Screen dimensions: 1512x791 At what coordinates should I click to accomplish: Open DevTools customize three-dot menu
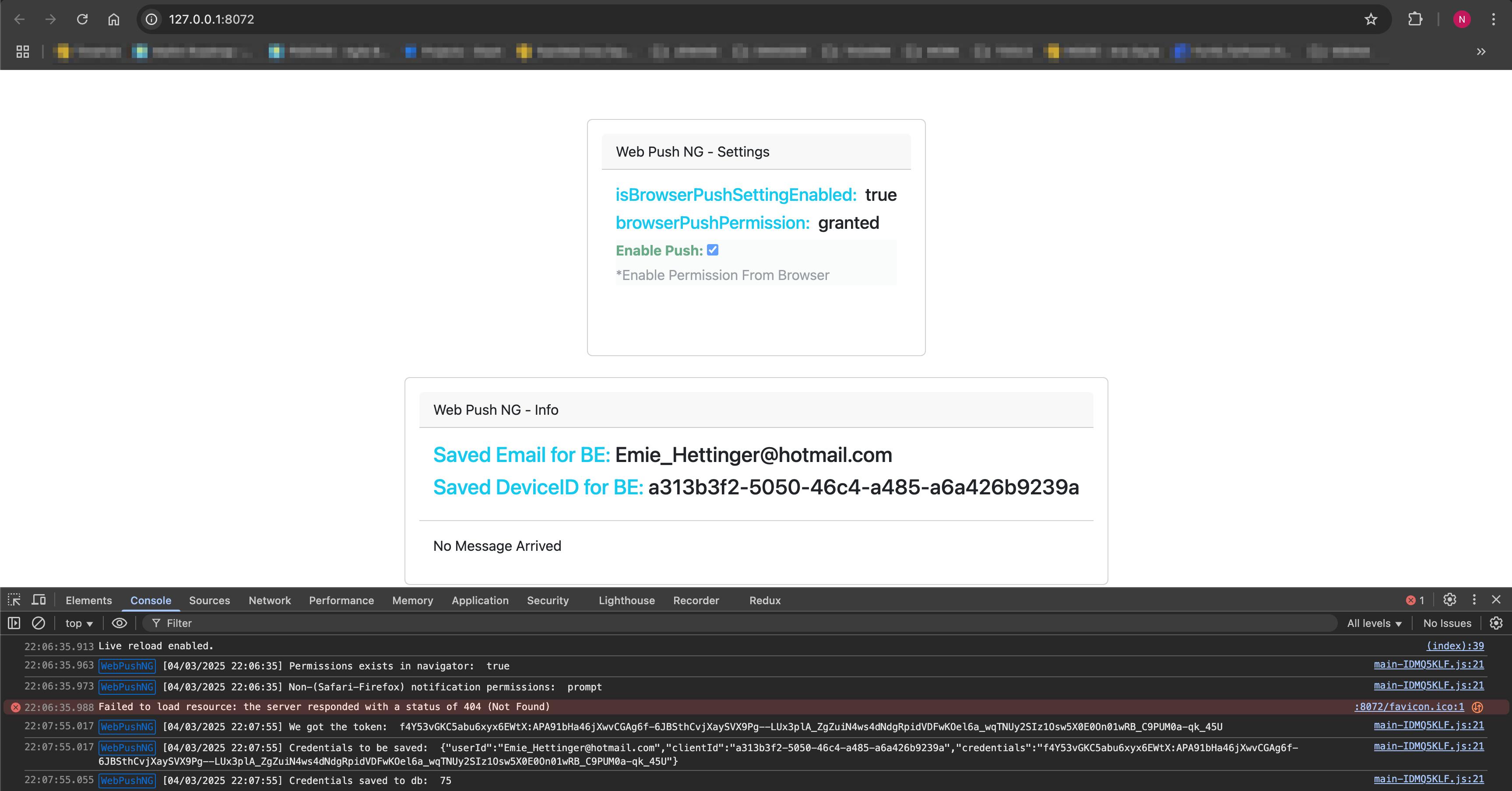(1474, 600)
